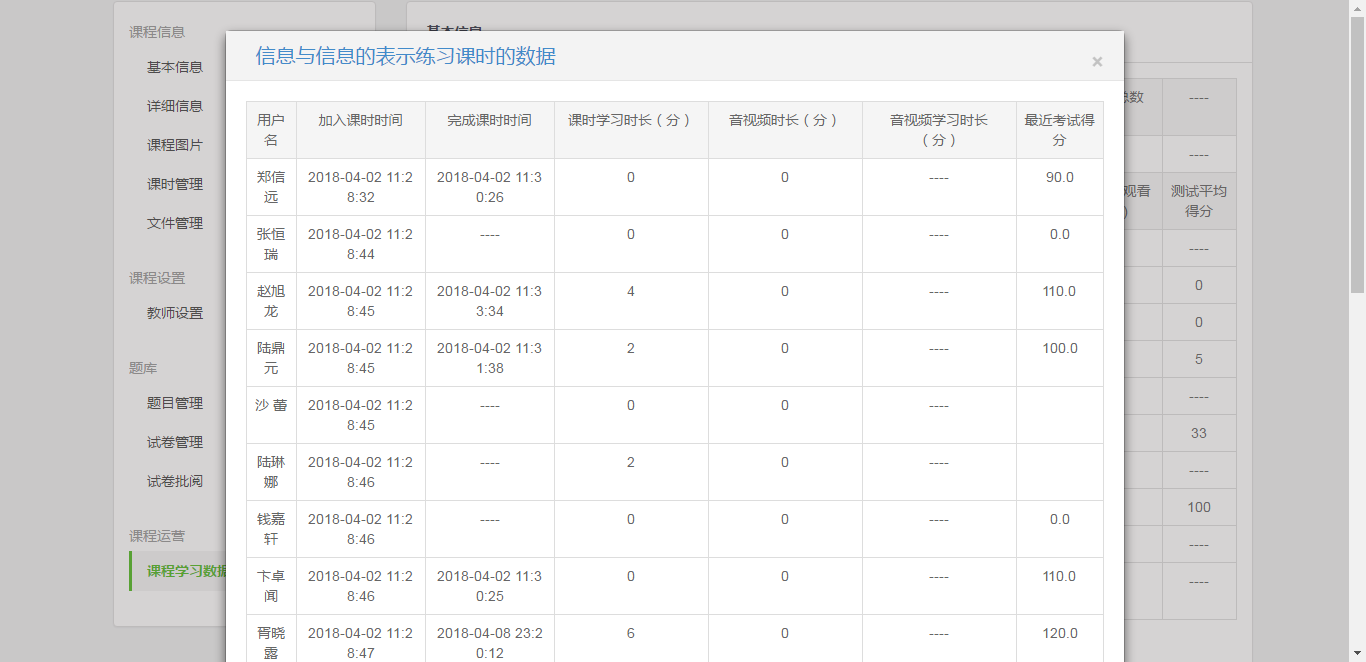The width and height of the screenshot is (1366, 662).
Task: Select 课程图片 in the sidebar
Action: click(175, 145)
